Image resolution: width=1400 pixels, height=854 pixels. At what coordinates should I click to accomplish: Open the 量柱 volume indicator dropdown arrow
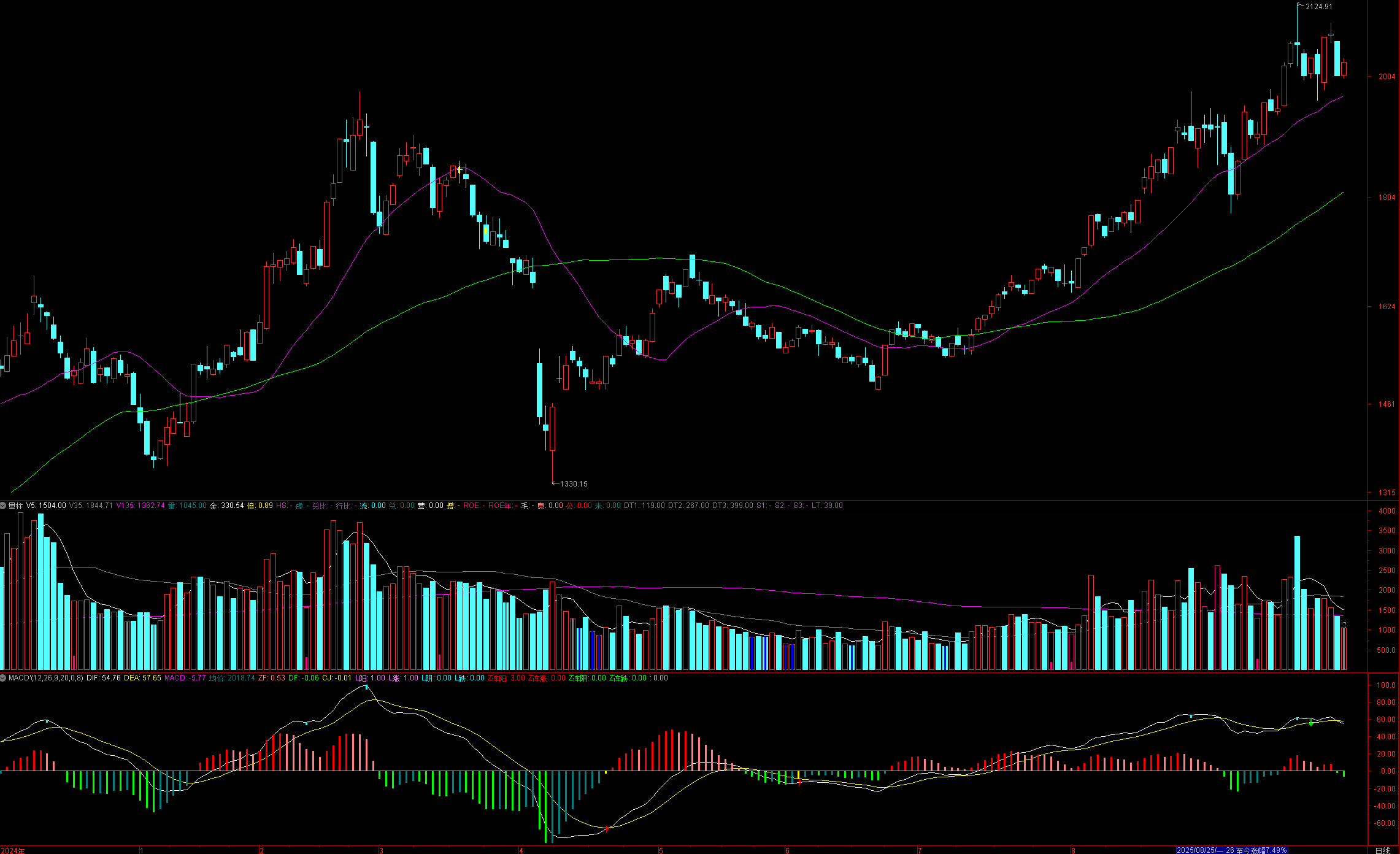click(x=3, y=506)
